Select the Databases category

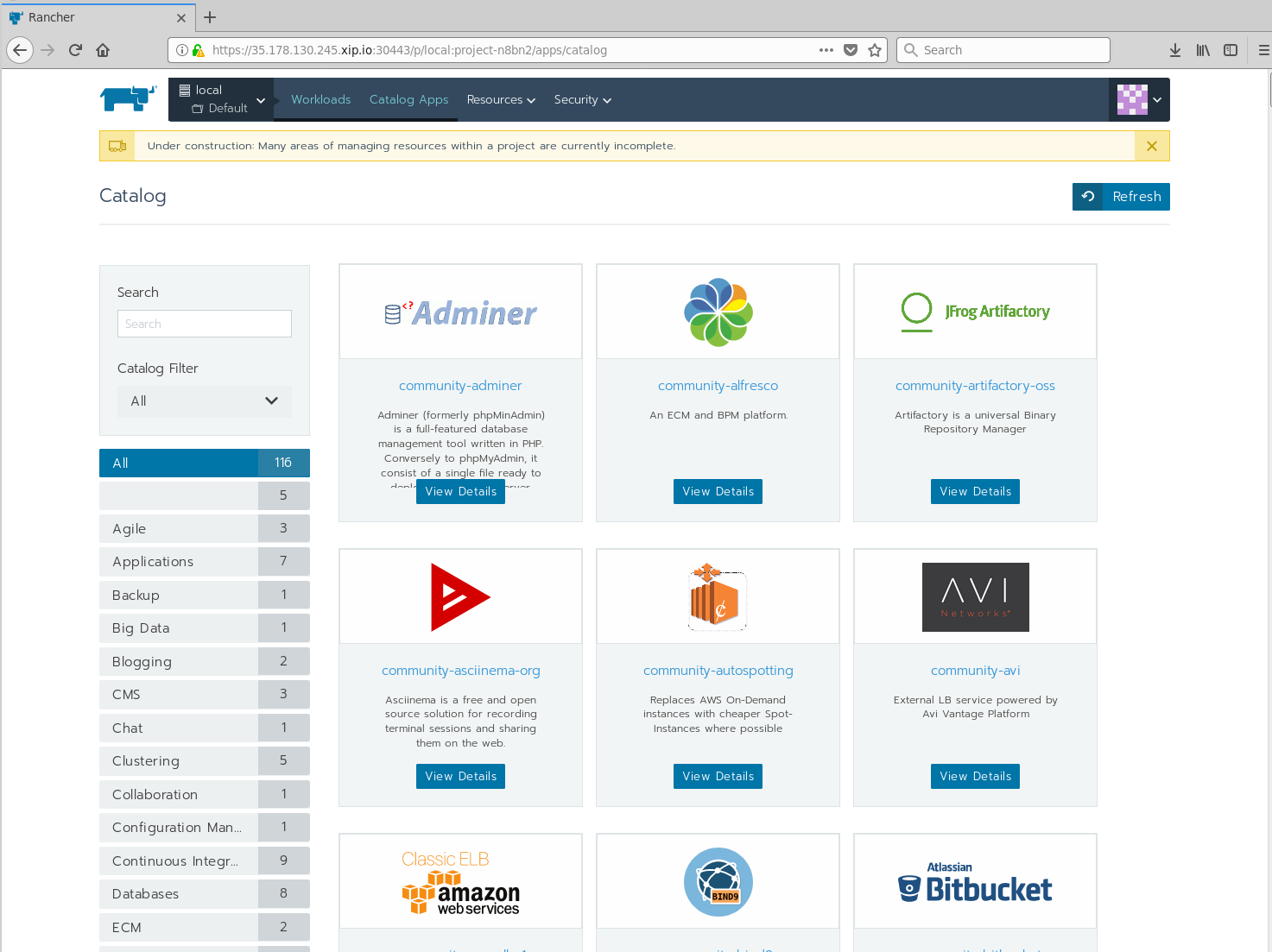(x=205, y=893)
